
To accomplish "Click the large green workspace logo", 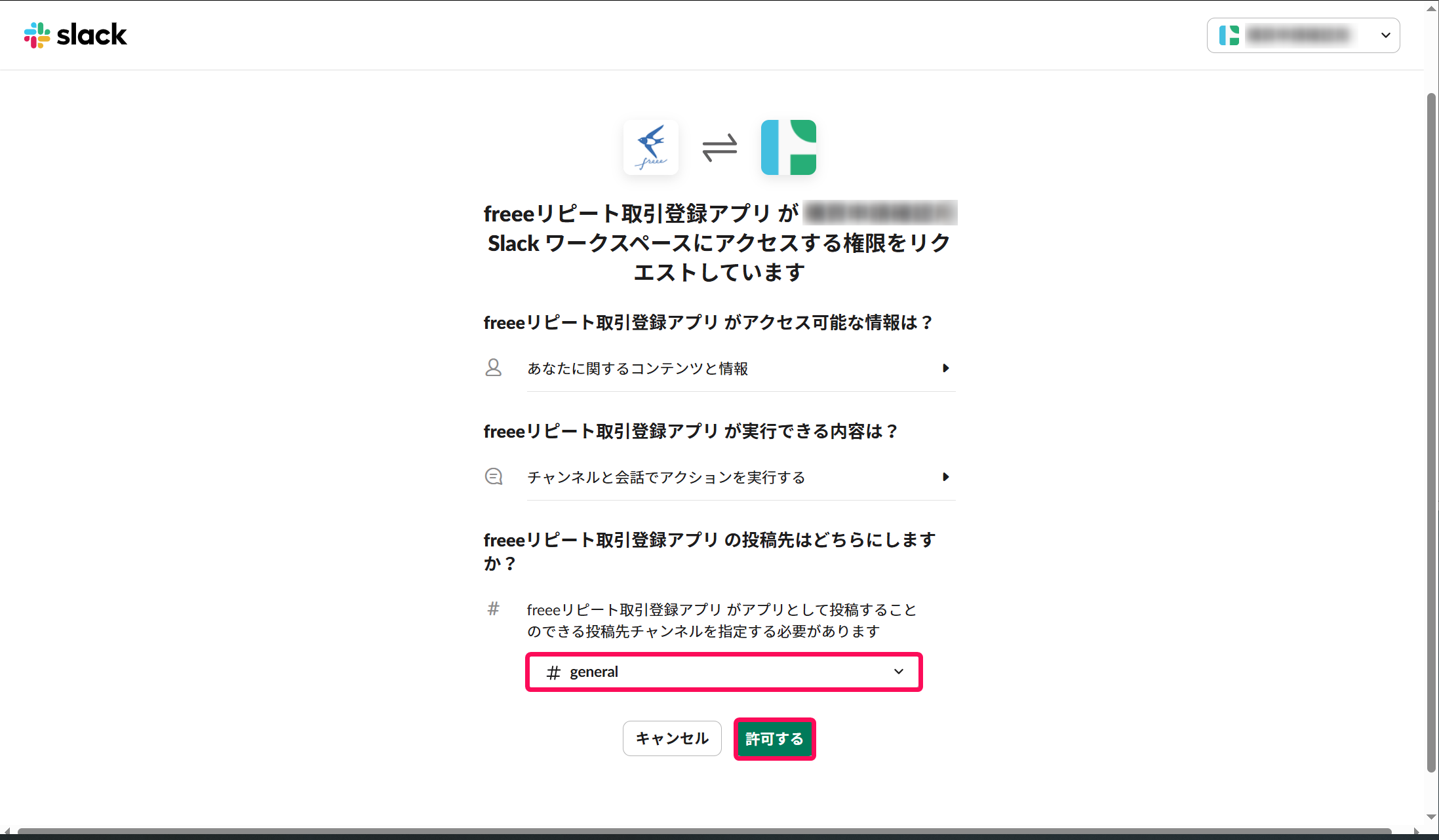I will click(788, 147).
